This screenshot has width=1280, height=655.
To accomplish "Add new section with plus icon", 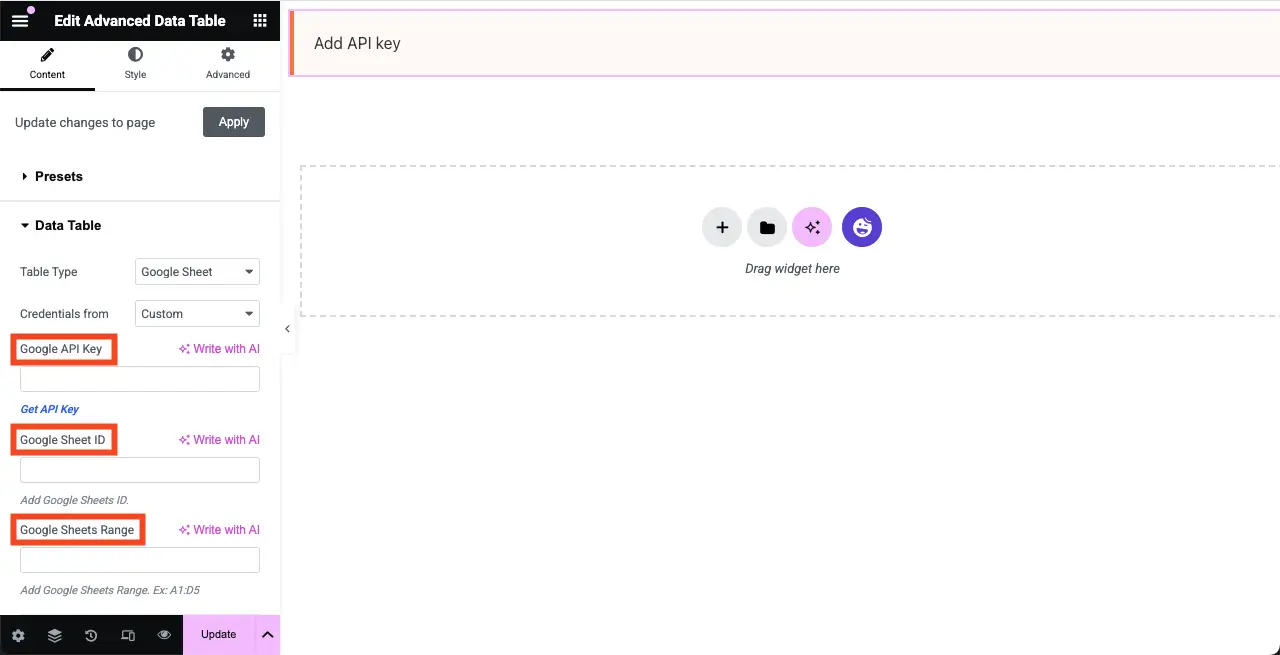I will coord(722,227).
